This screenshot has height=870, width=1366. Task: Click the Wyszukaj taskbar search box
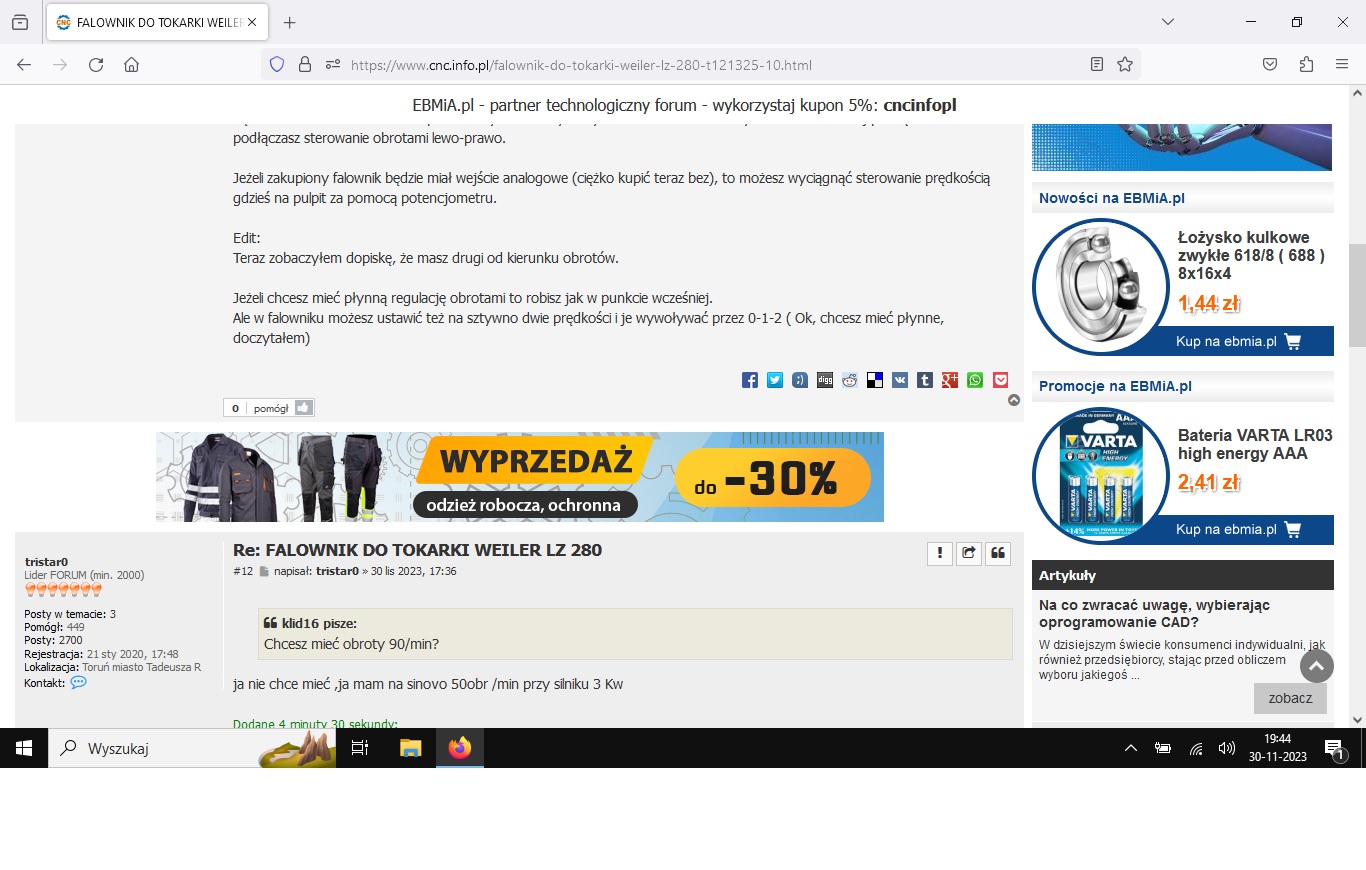[x=192, y=748]
